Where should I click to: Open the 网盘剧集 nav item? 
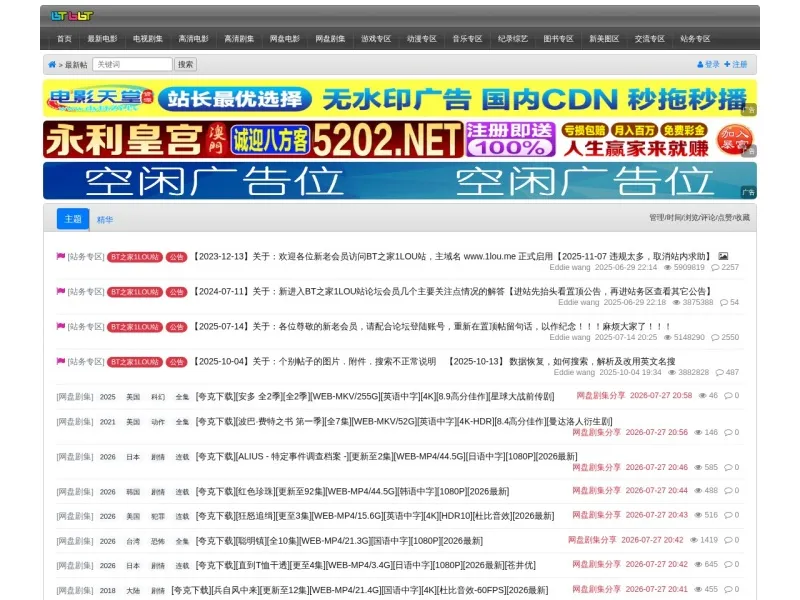[330, 39]
